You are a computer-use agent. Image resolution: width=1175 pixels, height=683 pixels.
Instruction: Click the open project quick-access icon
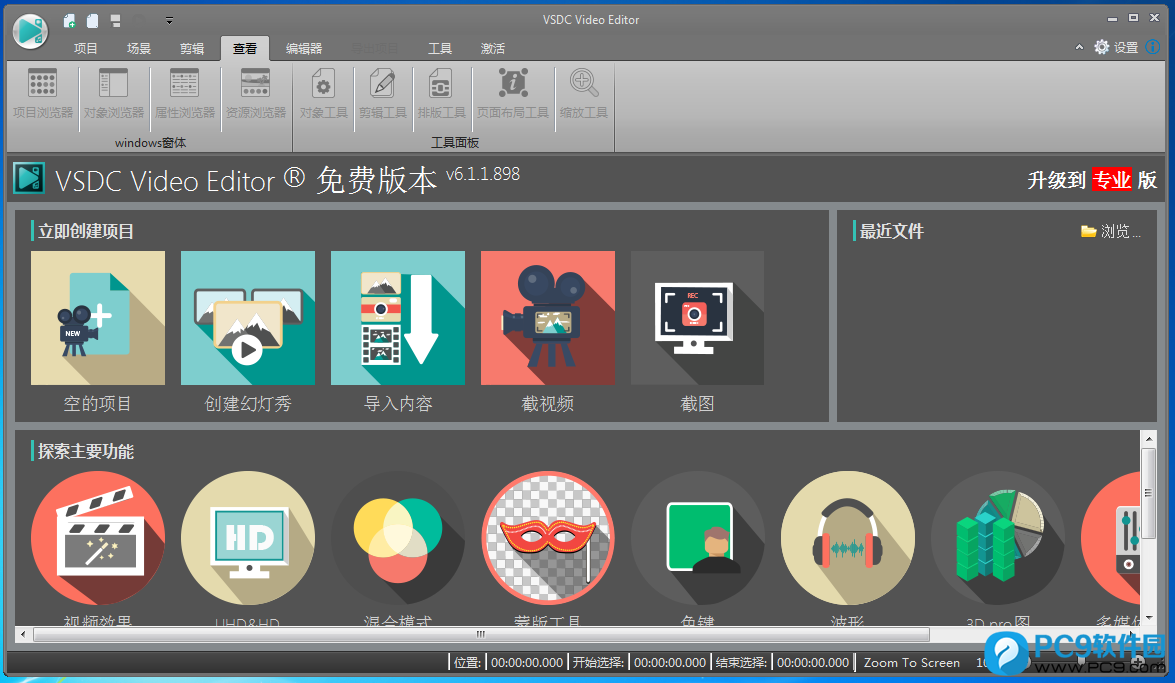pyautogui.click(x=92, y=21)
